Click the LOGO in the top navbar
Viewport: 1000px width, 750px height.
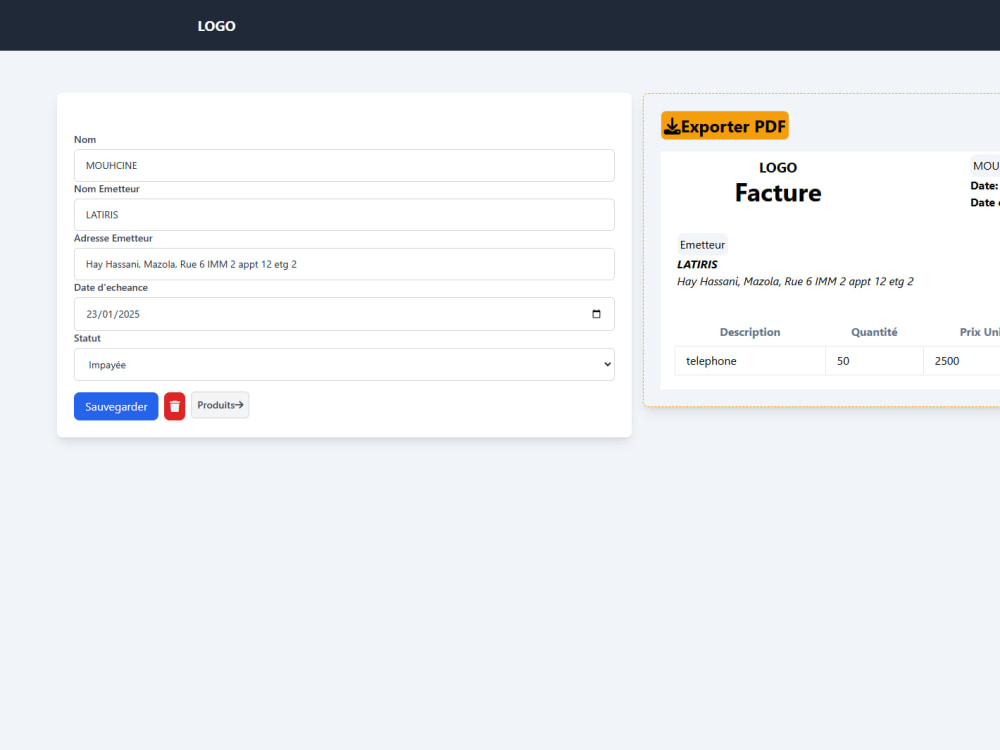tap(216, 26)
